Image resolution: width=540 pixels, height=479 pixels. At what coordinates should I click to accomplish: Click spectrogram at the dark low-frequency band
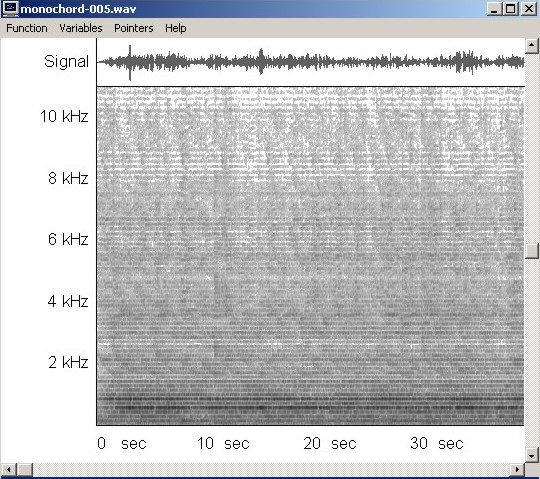[310, 407]
